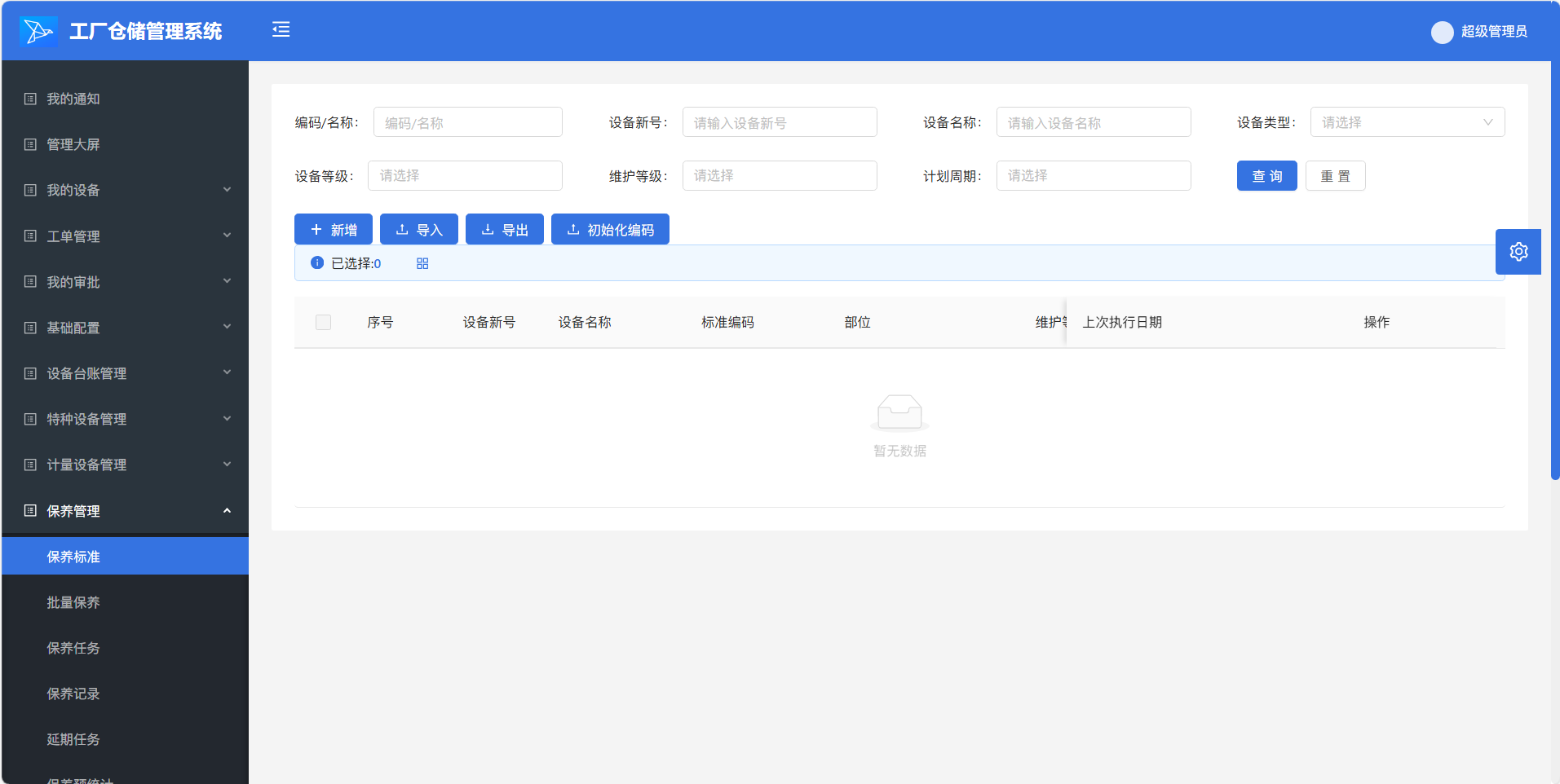The image size is (1560, 784).
Task: Click the icon beside 我的审批
Action: coord(30,281)
